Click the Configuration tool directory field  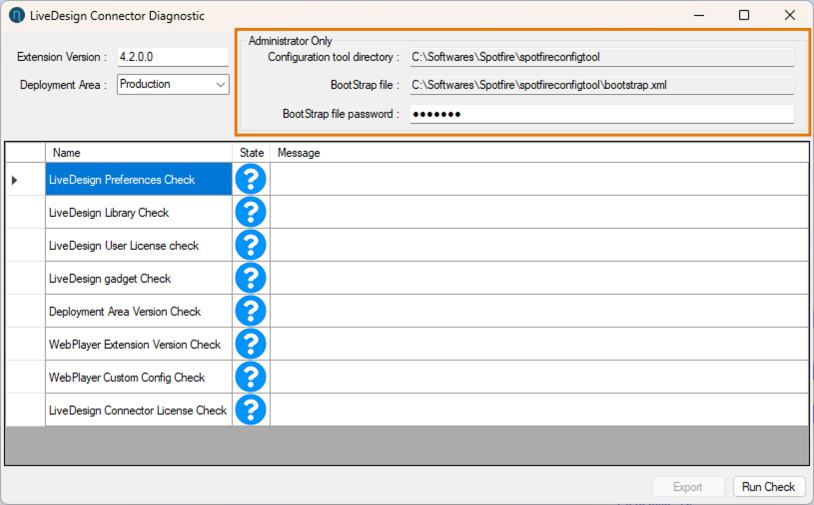(x=602, y=57)
